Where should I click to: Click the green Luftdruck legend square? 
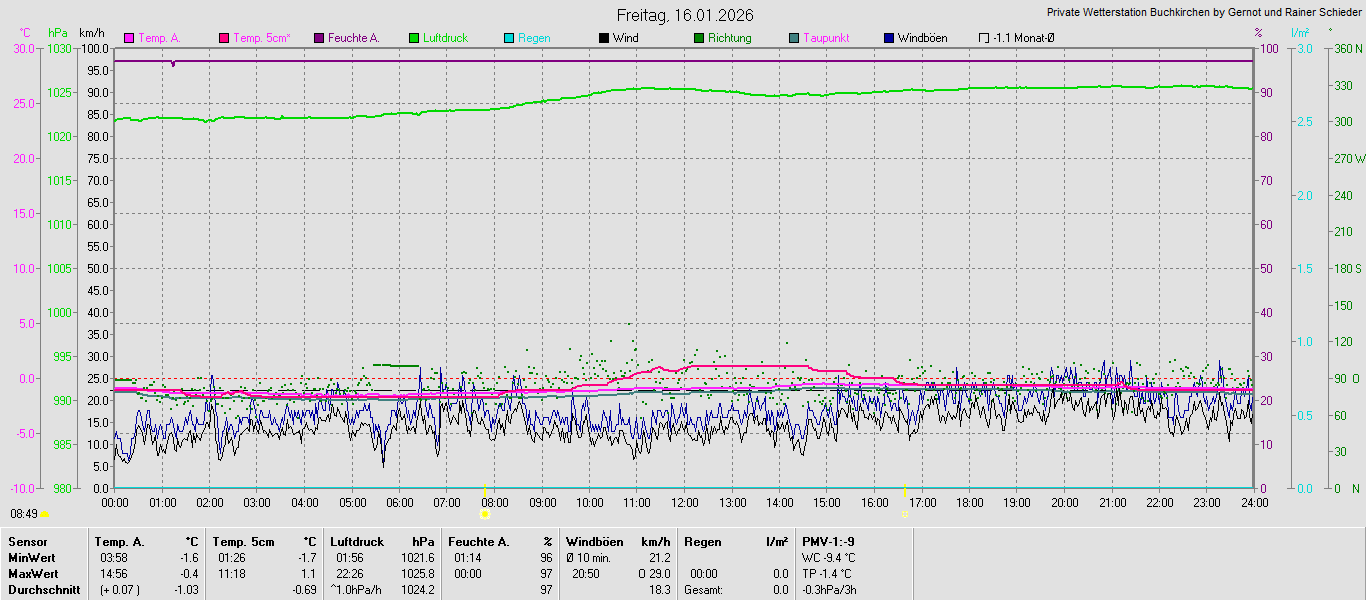[414, 38]
